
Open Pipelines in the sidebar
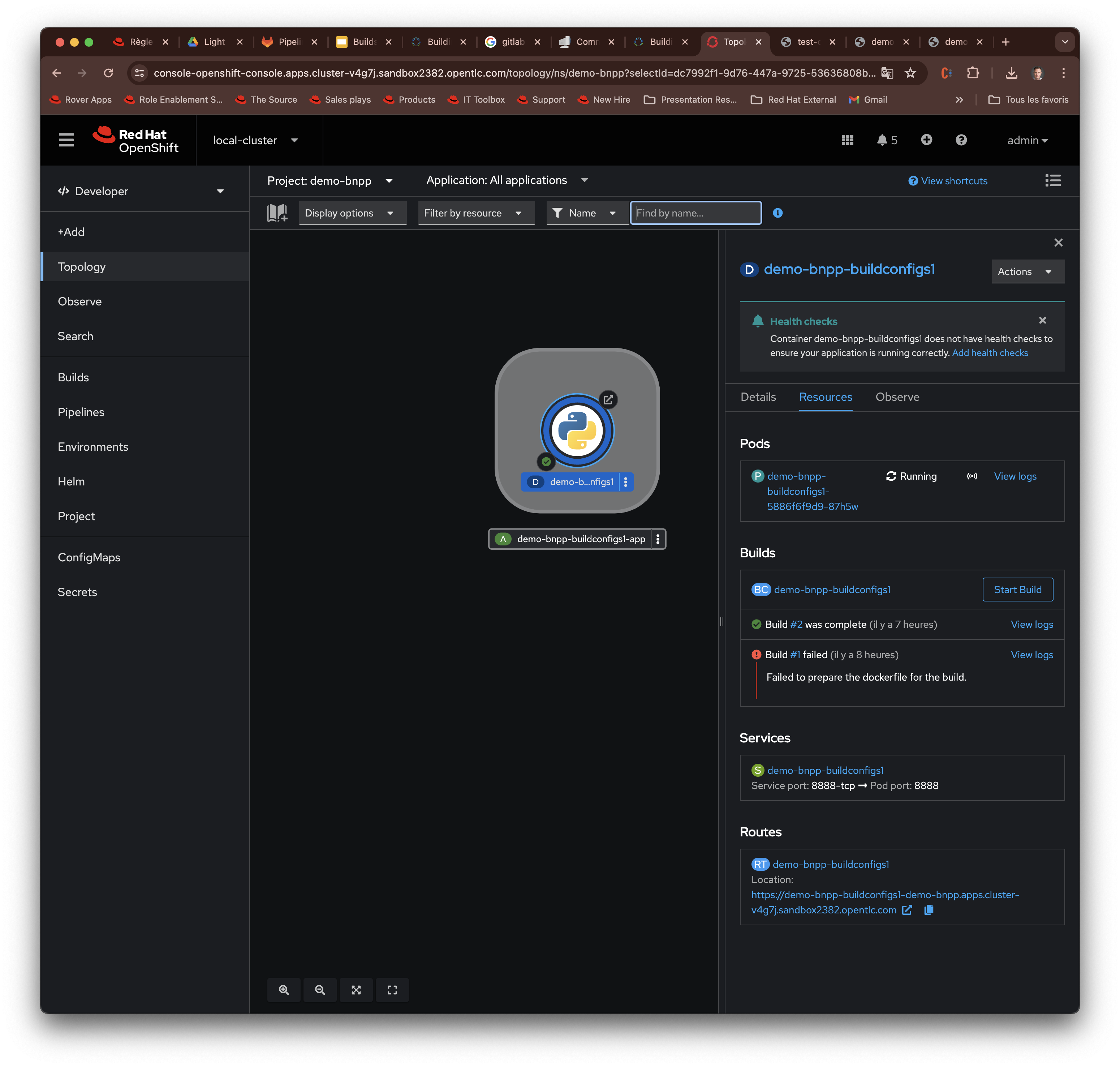pos(81,412)
